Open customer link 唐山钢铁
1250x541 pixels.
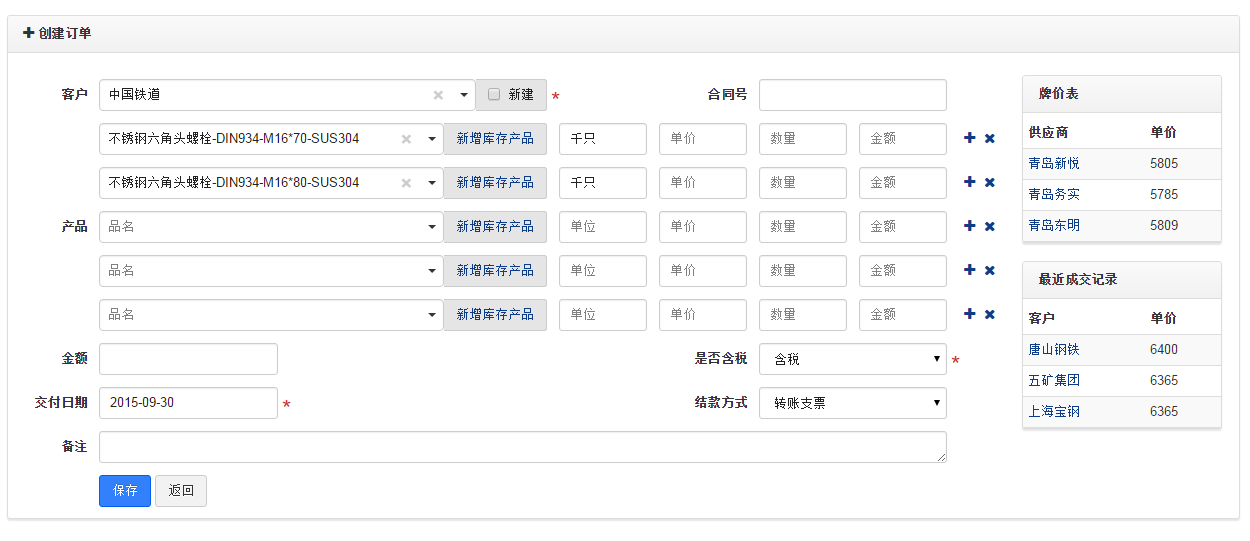[x=1054, y=350]
